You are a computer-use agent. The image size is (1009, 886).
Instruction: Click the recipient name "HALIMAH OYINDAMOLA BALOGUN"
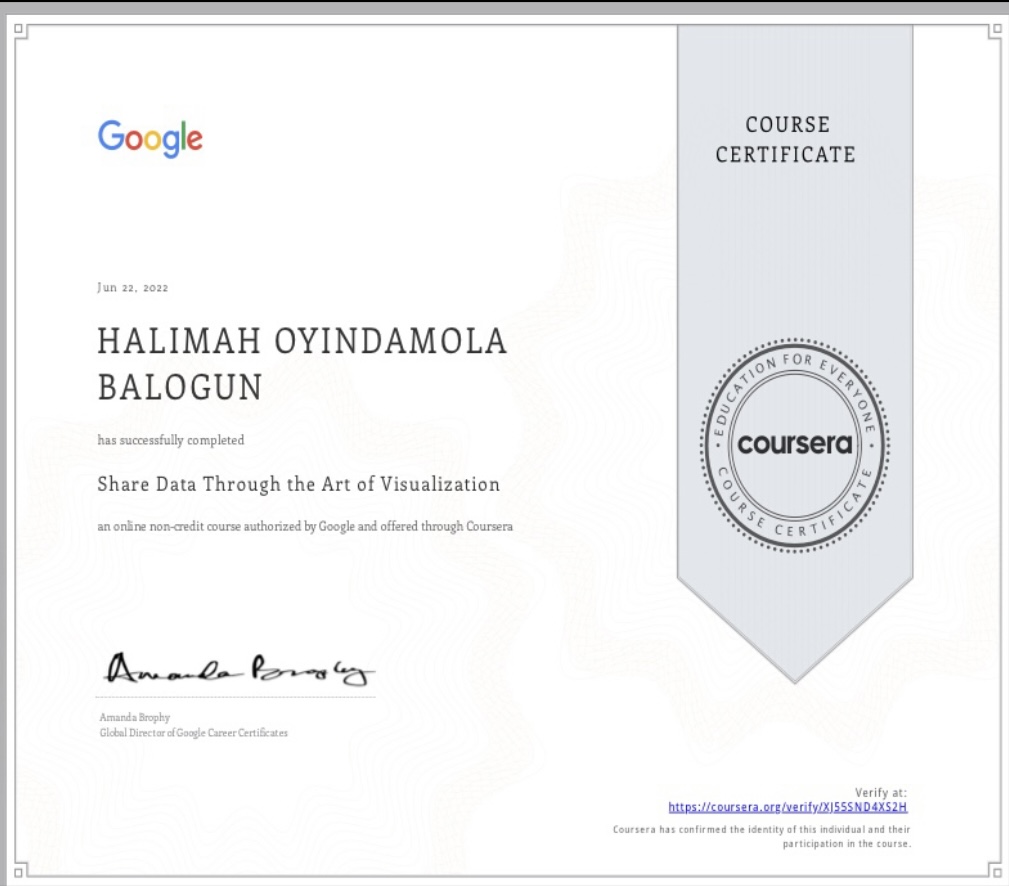302,364
